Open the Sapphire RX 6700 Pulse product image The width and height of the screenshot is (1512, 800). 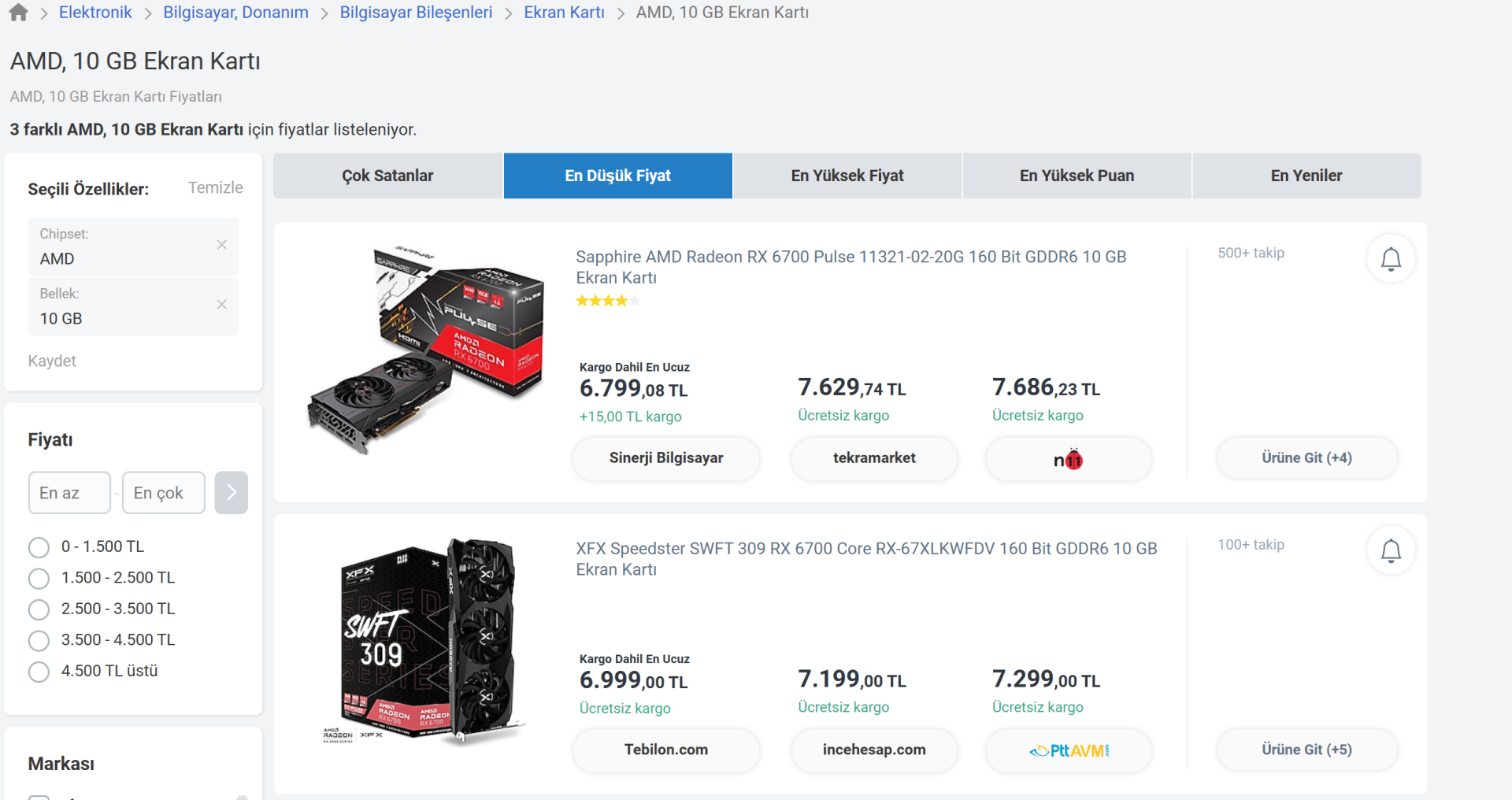coord(426,350)
